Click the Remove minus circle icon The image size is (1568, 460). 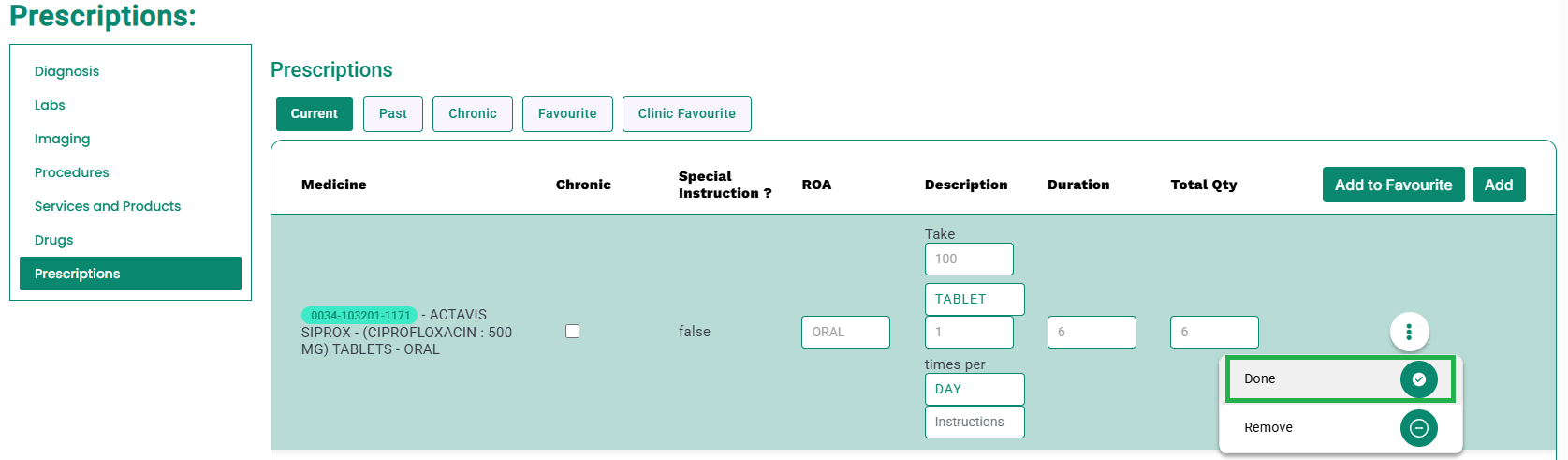pyautogui.click(x=1419, y=428)
